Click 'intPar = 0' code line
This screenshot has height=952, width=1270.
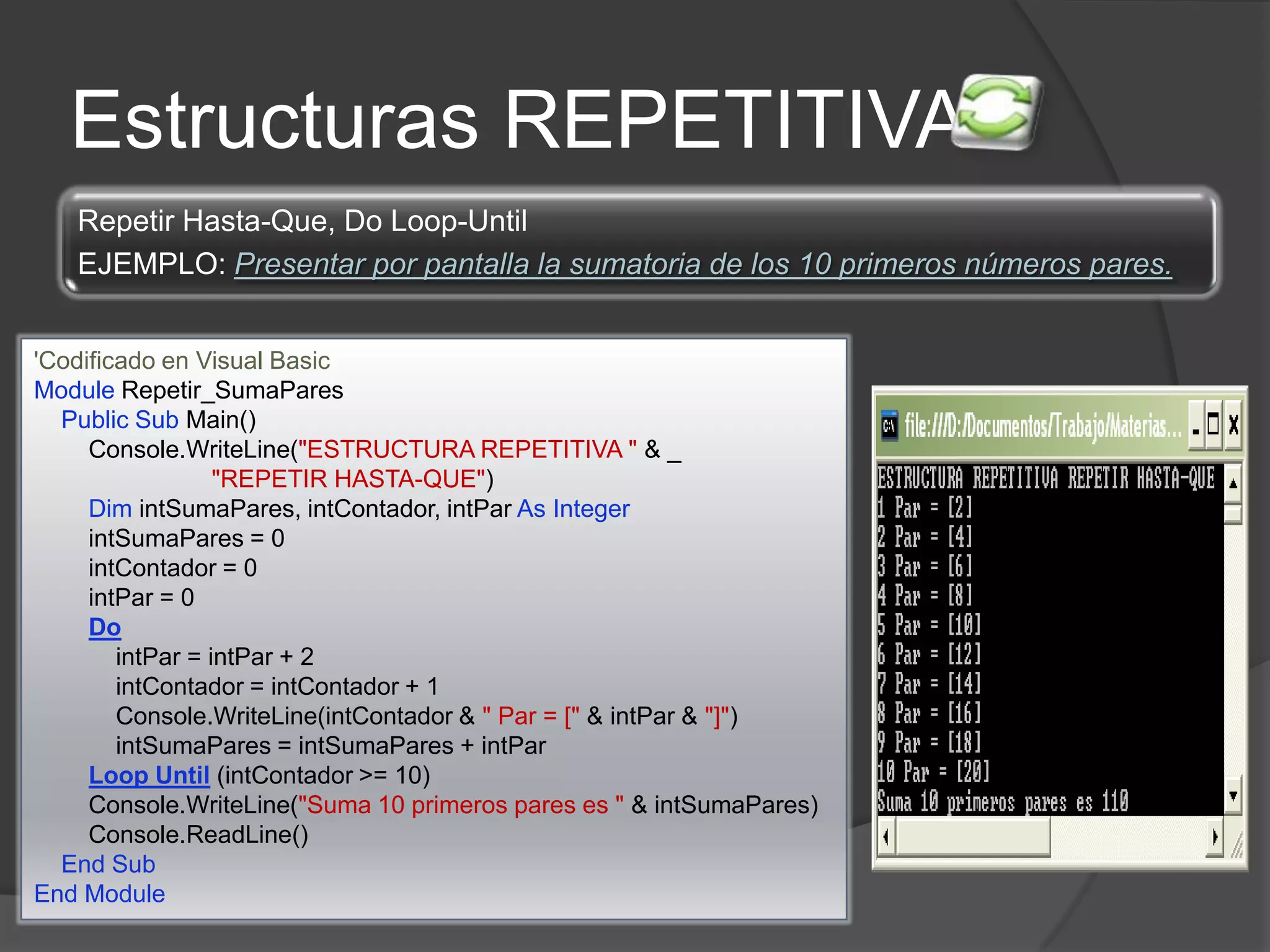(141, 597)
